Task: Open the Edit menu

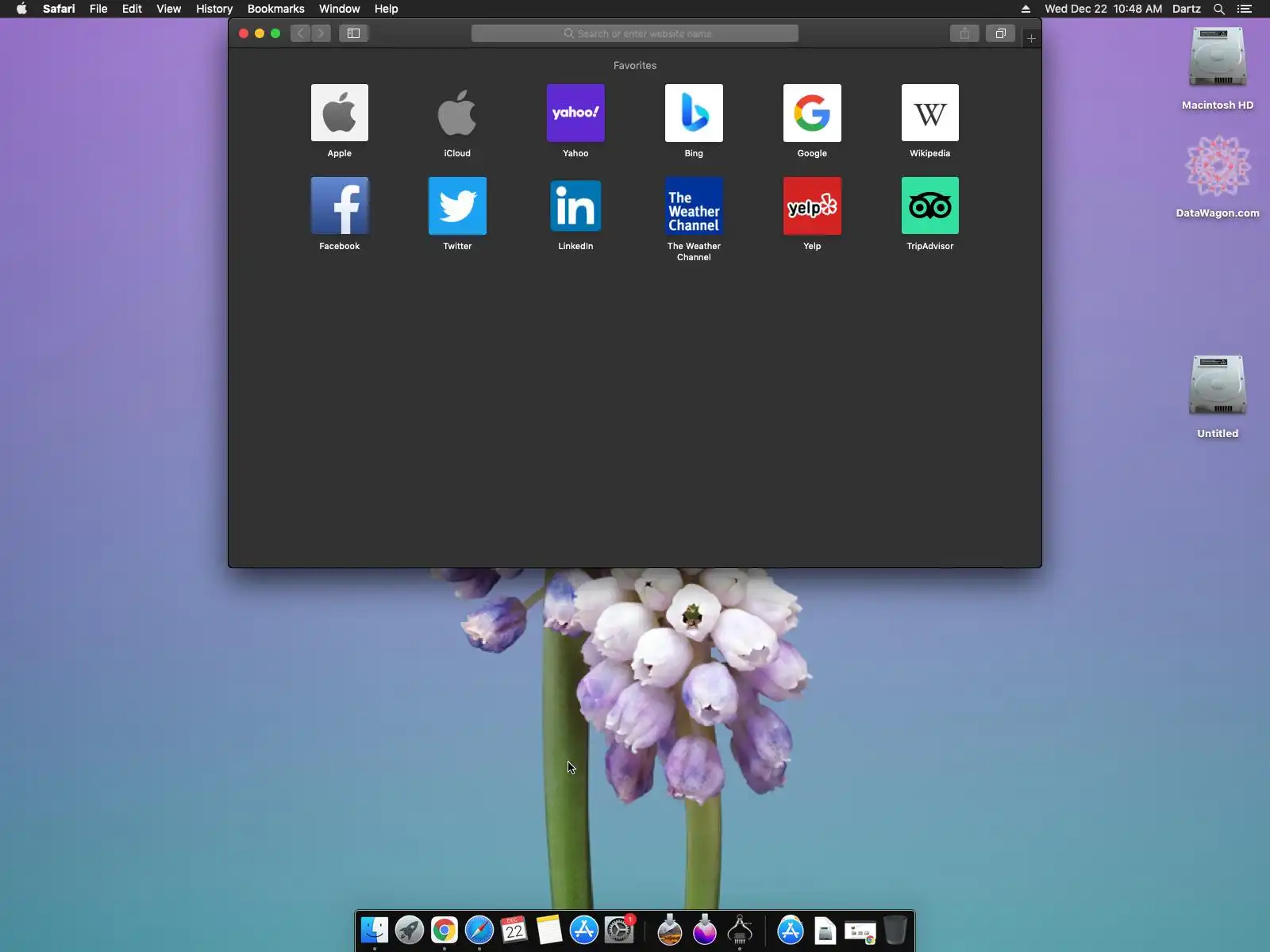Action: coord(132,9)
